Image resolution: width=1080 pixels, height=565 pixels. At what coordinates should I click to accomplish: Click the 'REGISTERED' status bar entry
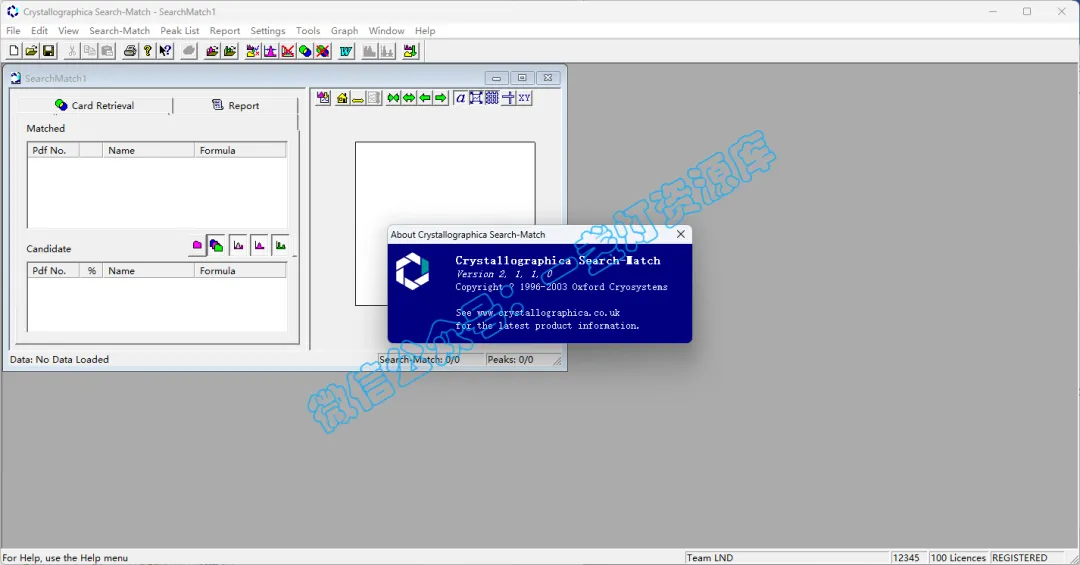pyautogui.click(x=1019, y=558)
